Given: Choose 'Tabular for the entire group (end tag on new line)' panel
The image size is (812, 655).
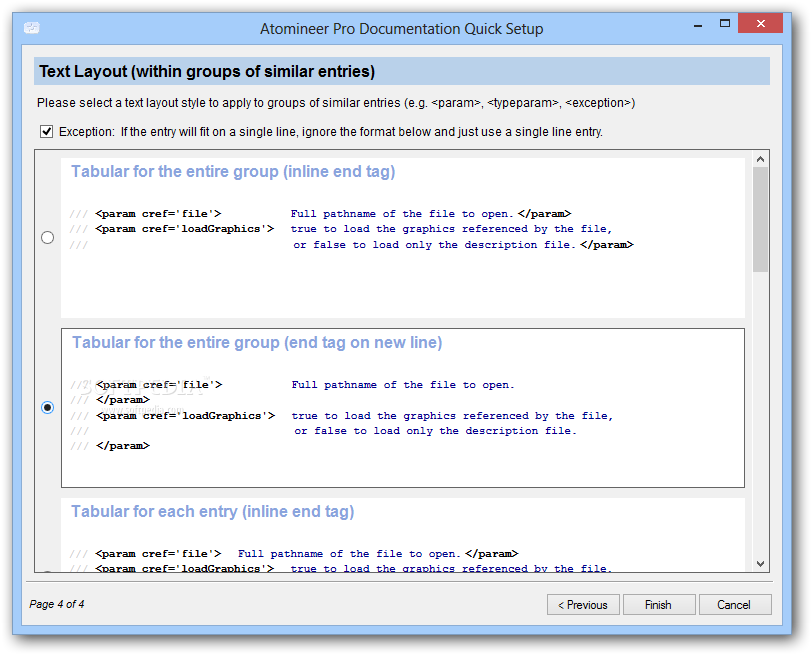Looking at the screenshot, I should click(402, 407).
